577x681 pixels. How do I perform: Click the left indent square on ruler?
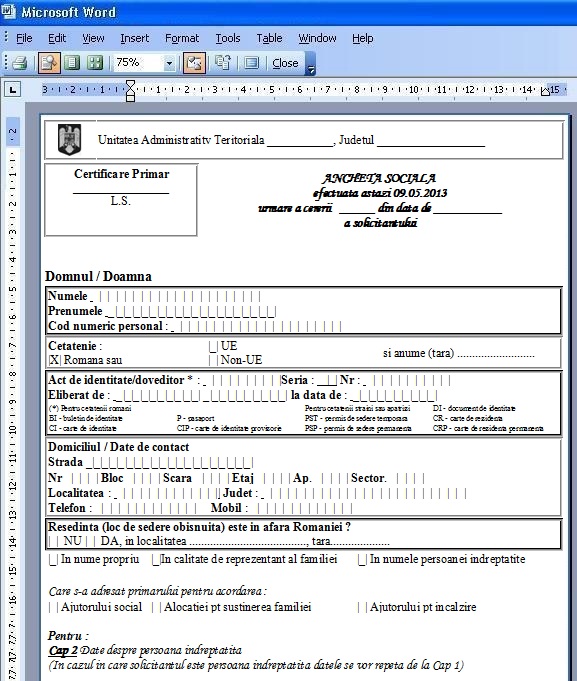[130, 98]
